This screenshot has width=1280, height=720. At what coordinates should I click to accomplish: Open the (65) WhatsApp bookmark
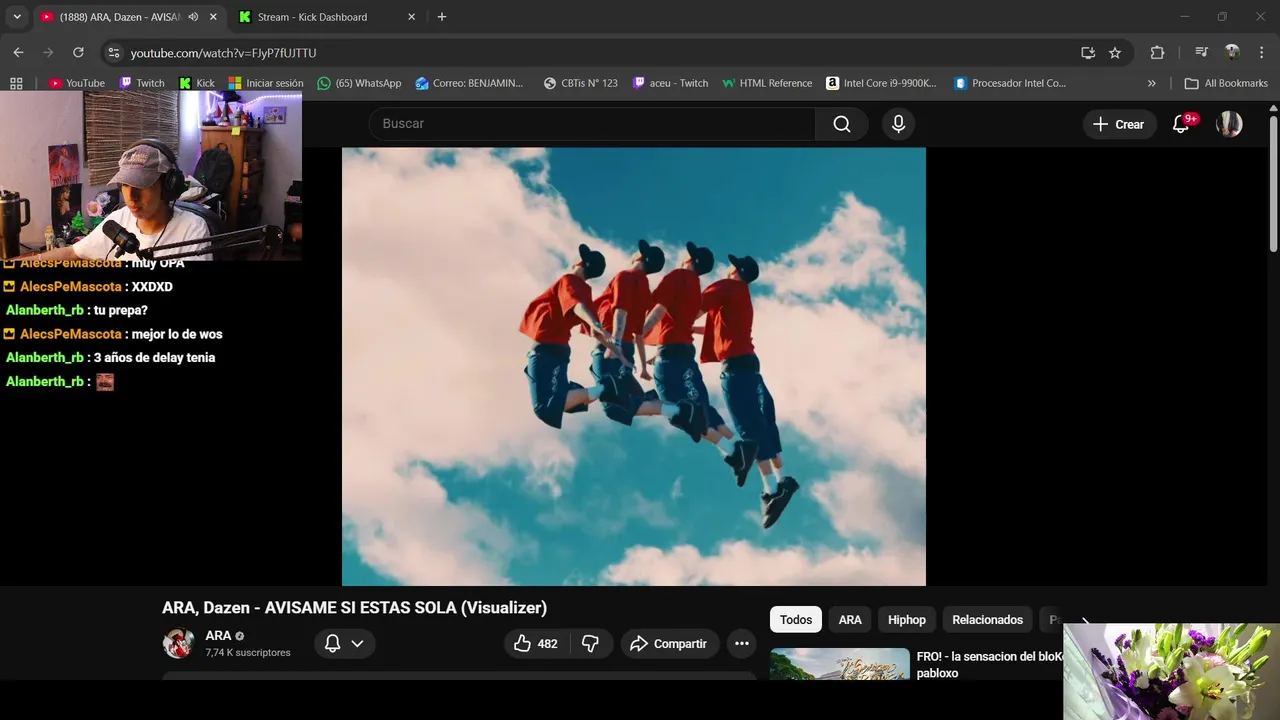359,83
